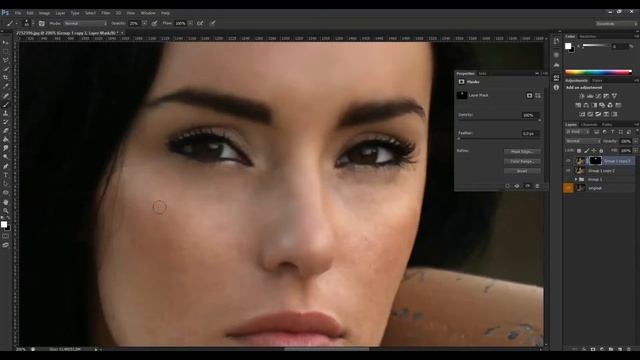Toggle pressure for opacity next to Opacity field
Viewport: 640px width, 360px height.
(154, 24)
